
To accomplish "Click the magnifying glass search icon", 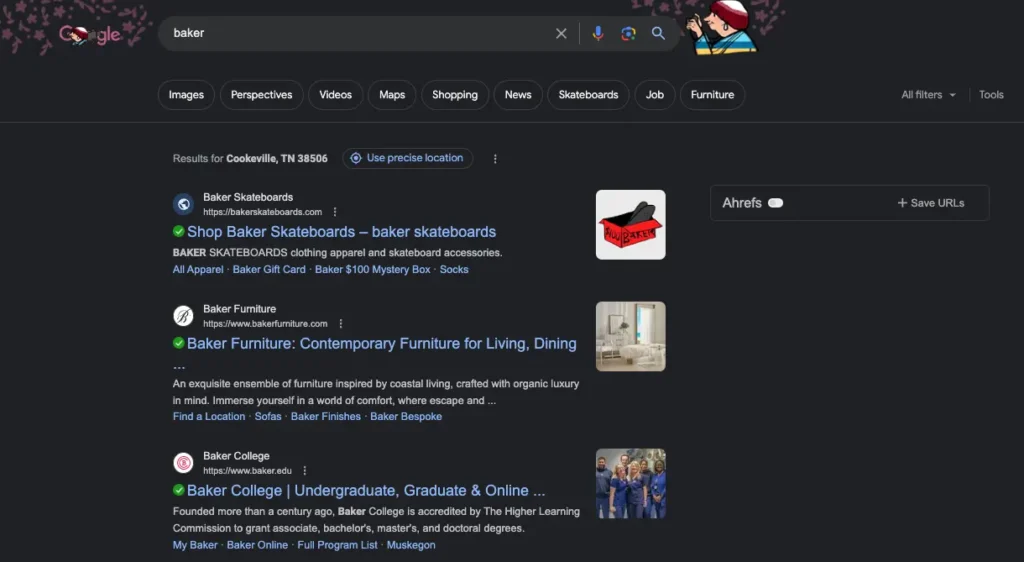I will click(x=658, y=33).
